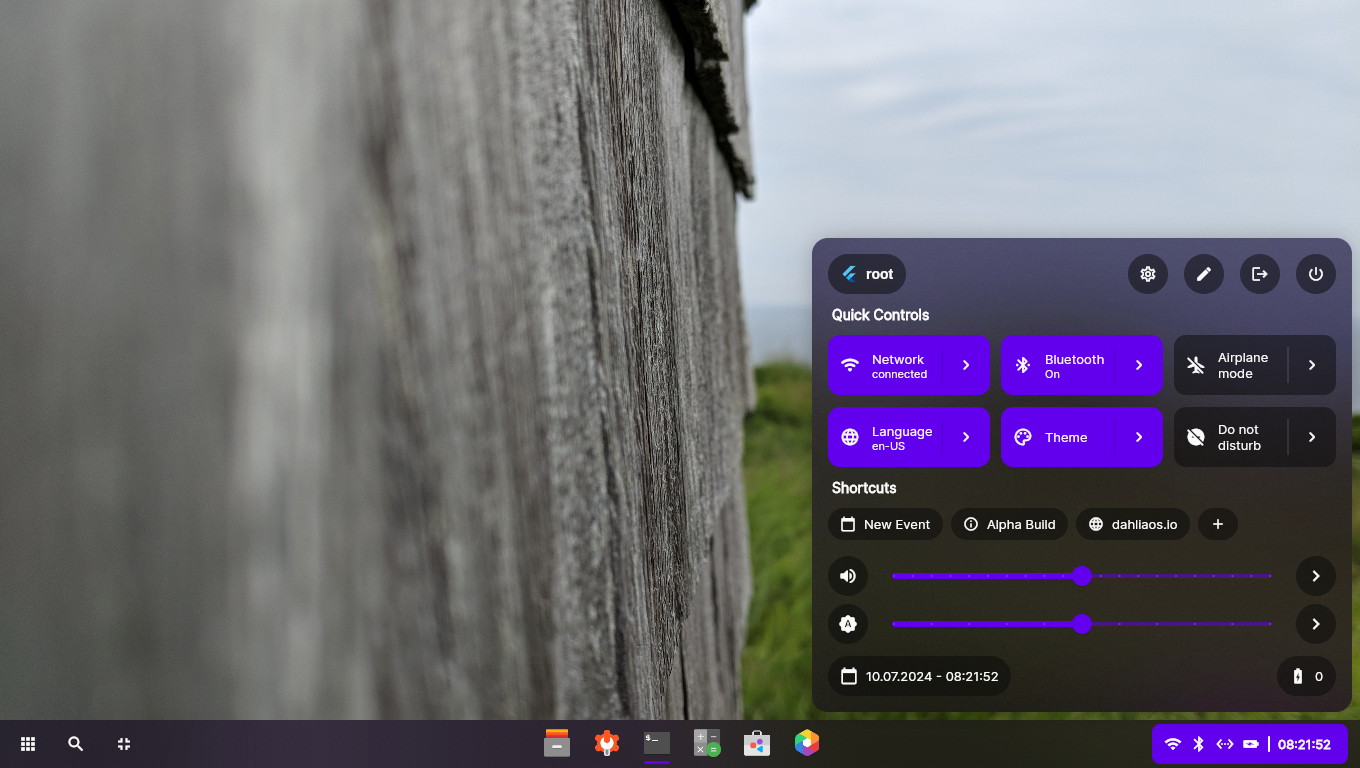Open the power menu icon

(x=1316, y=274)
